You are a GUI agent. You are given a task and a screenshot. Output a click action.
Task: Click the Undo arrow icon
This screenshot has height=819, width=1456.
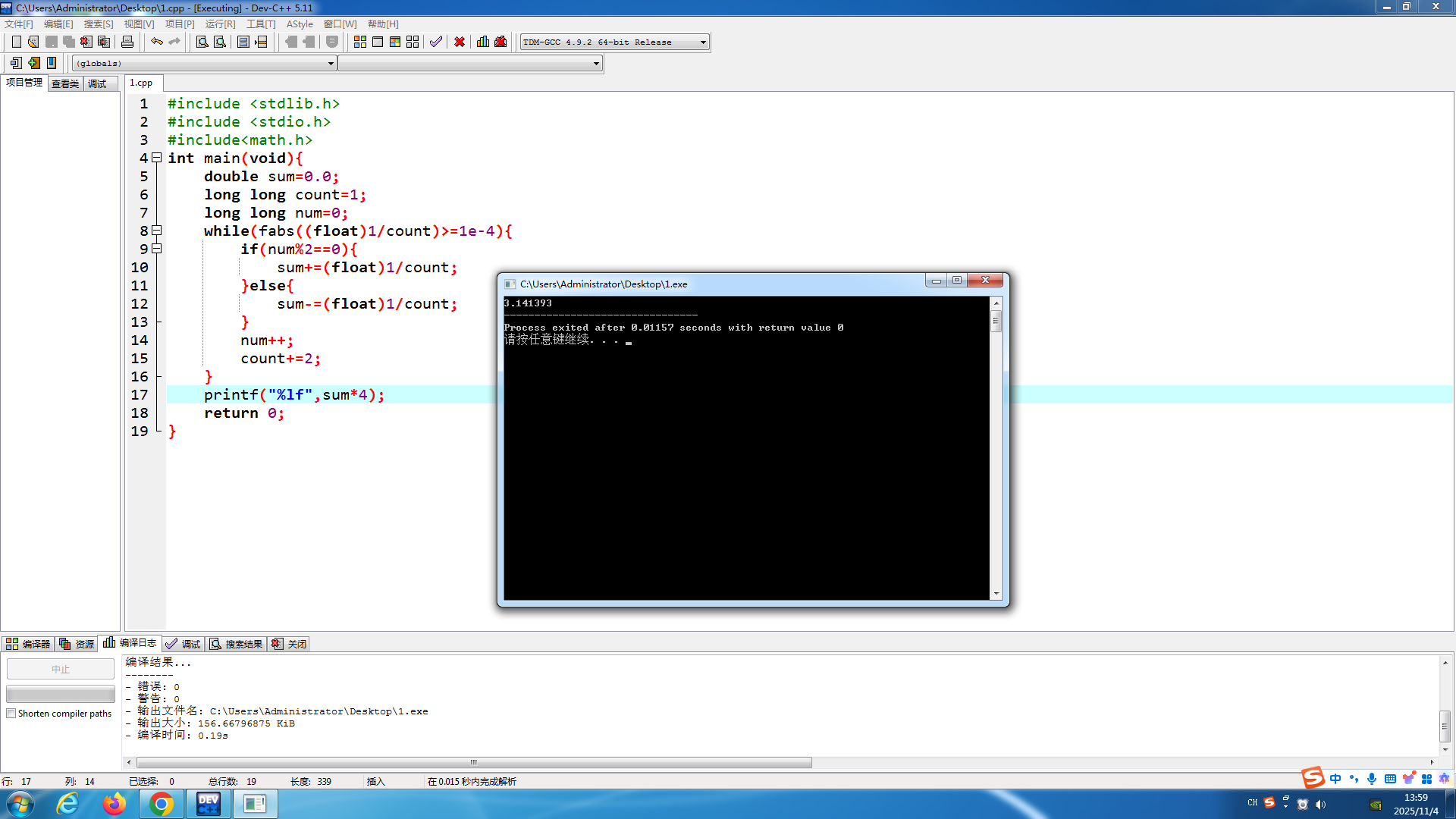157,42
